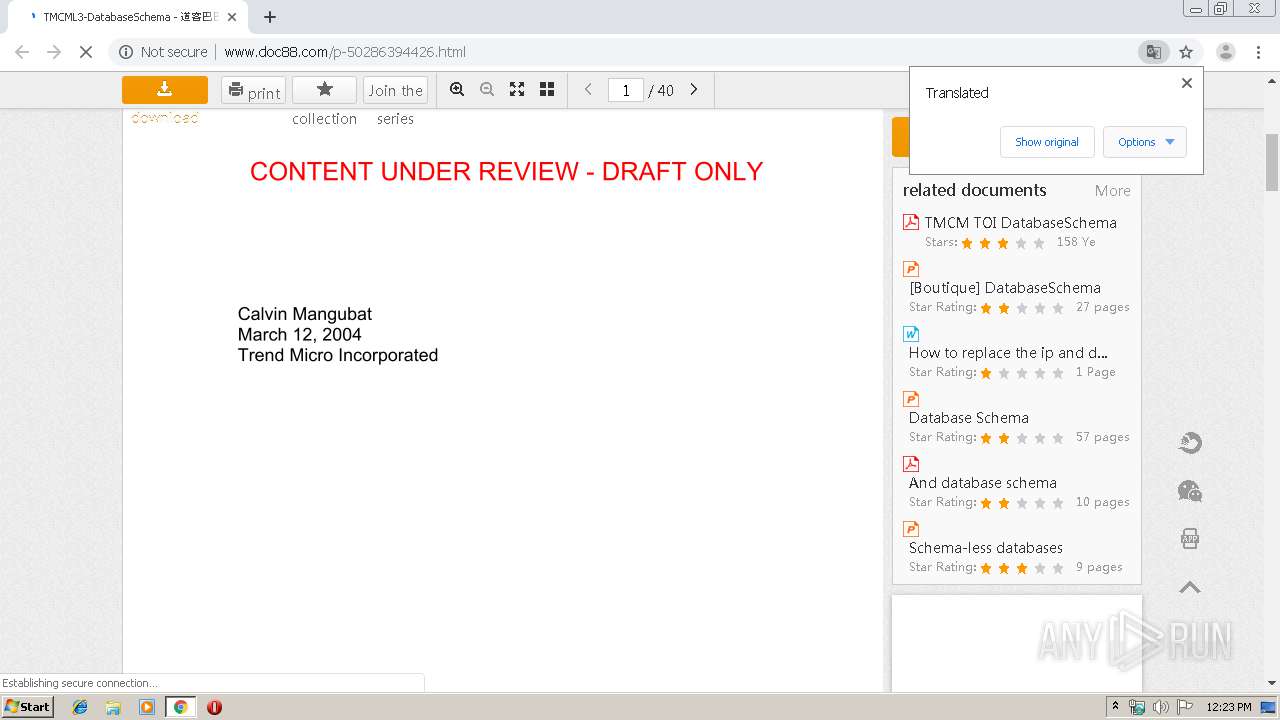Add document to collection star button
The image size is (1280, 720).
click(324, 90)
